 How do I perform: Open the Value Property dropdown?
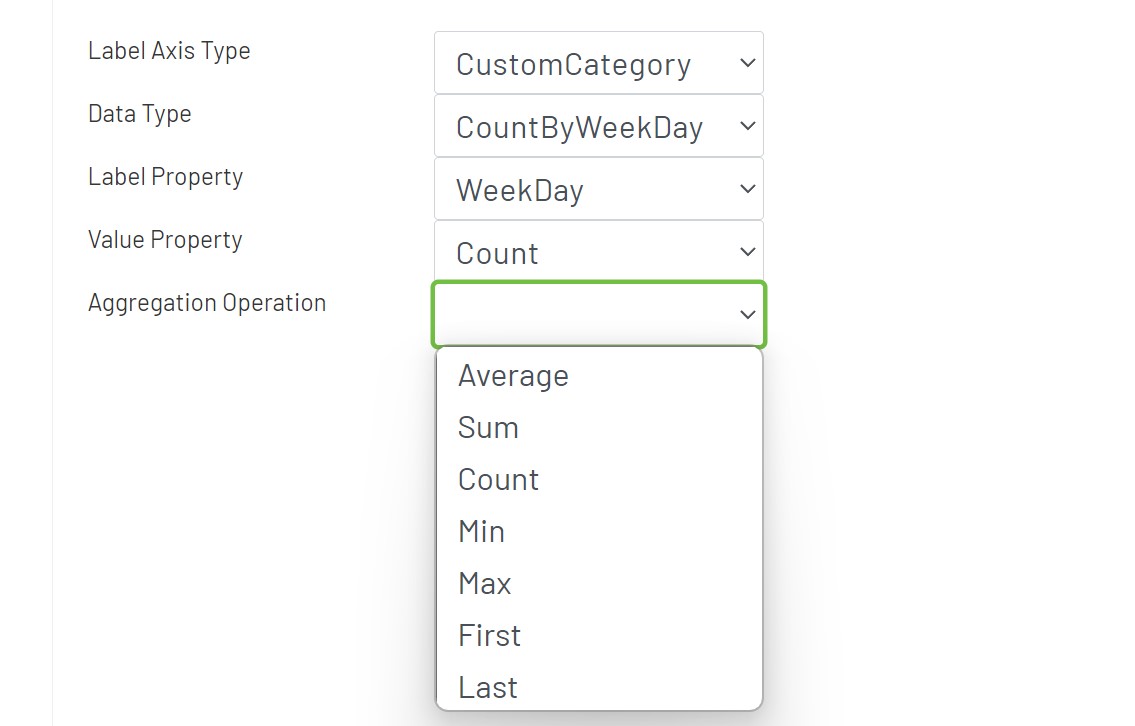[x=598, y=252]
